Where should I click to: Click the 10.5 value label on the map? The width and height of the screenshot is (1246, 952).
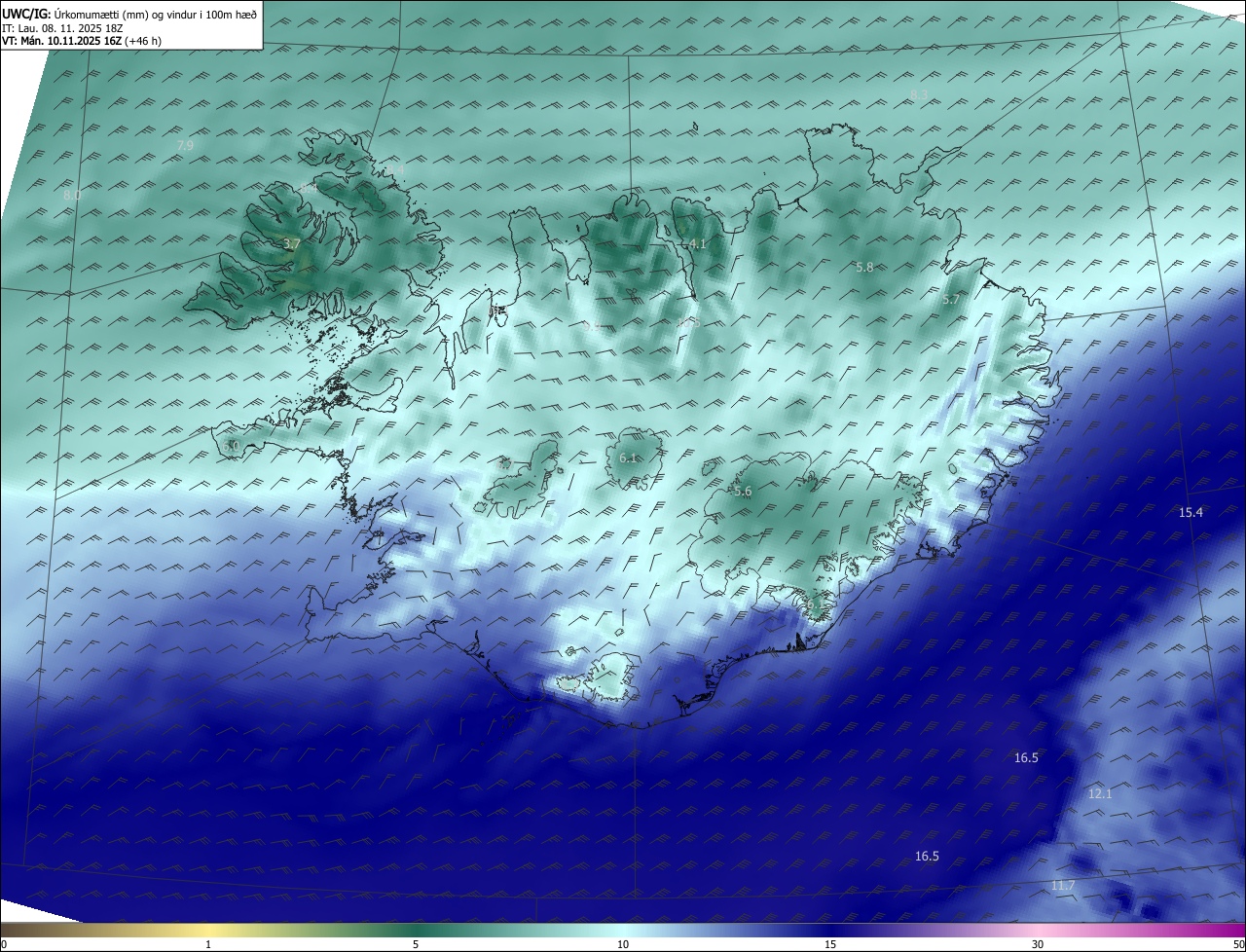[689, 322]
